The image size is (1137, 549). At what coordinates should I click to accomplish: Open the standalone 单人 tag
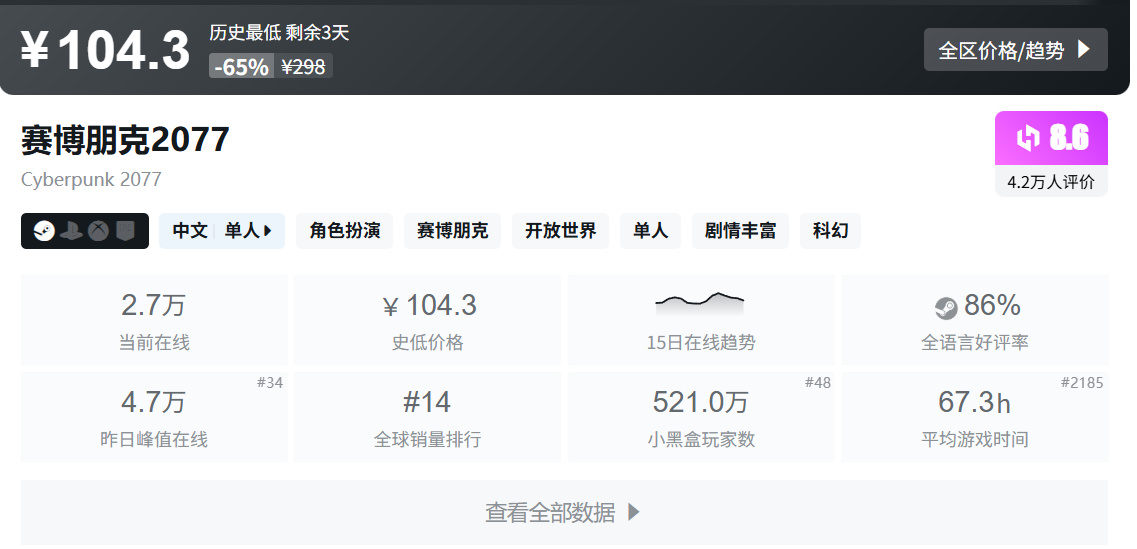(650, 231)
